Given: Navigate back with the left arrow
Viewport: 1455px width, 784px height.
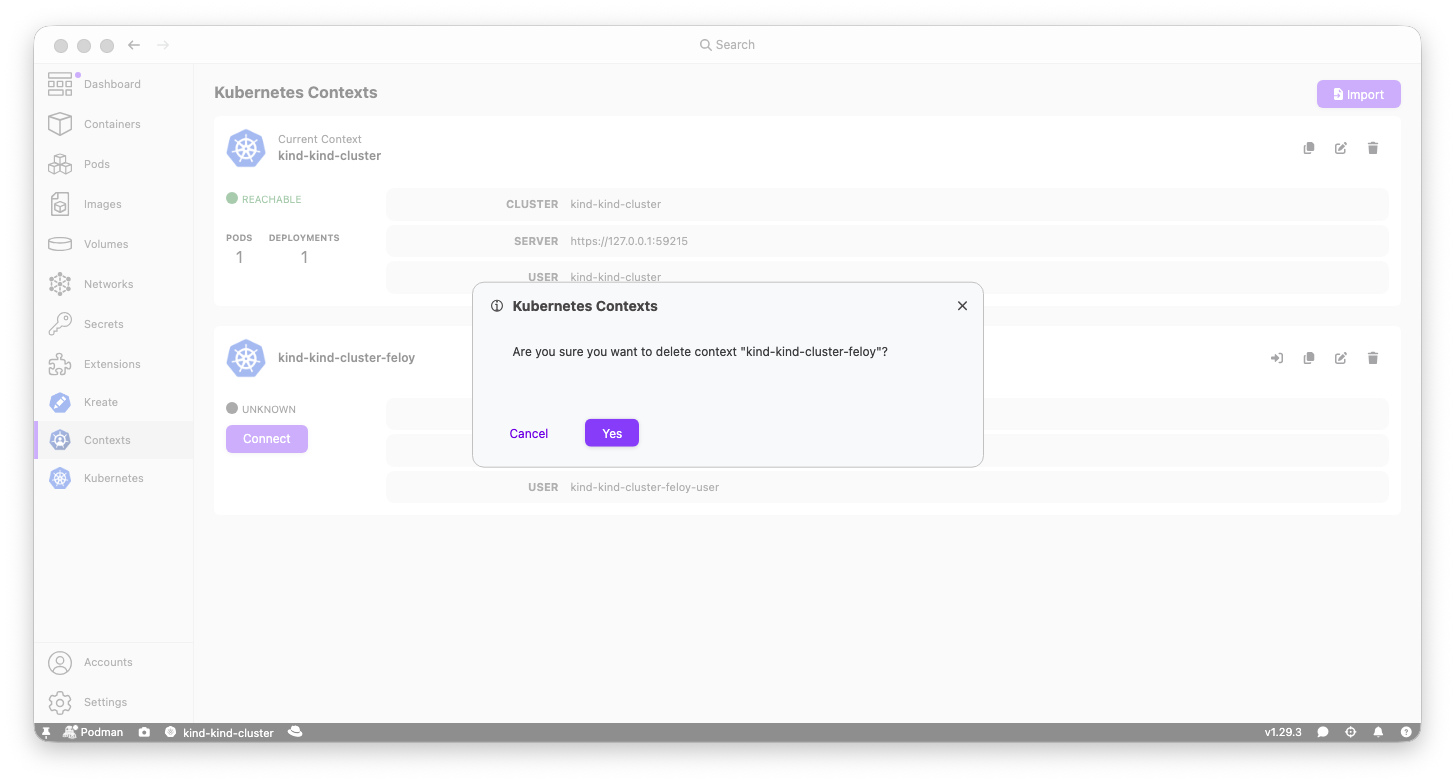Looking at the screenshot, I should coord(134,45).
